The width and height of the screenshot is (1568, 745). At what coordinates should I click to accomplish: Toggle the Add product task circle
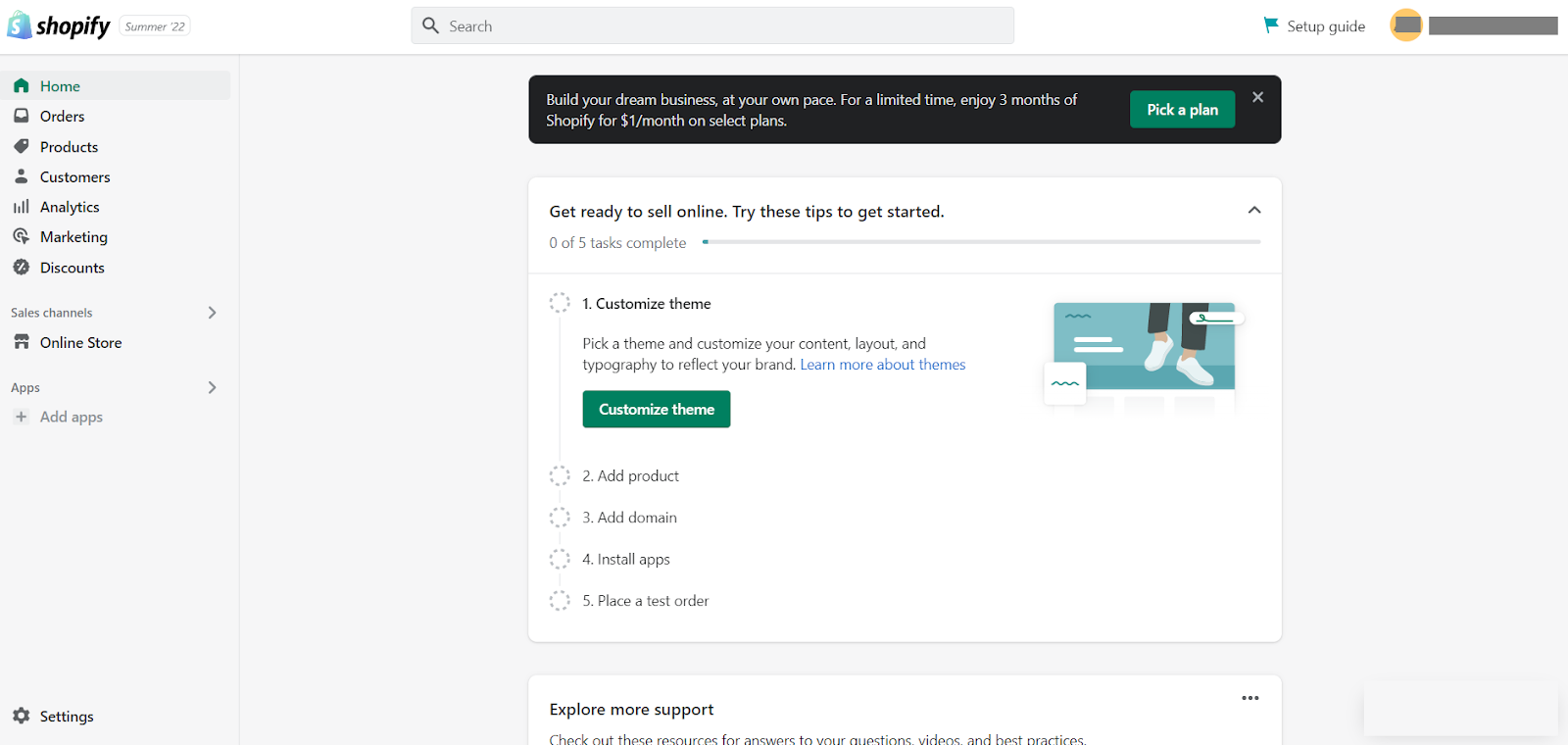click(x=560, y=476)
